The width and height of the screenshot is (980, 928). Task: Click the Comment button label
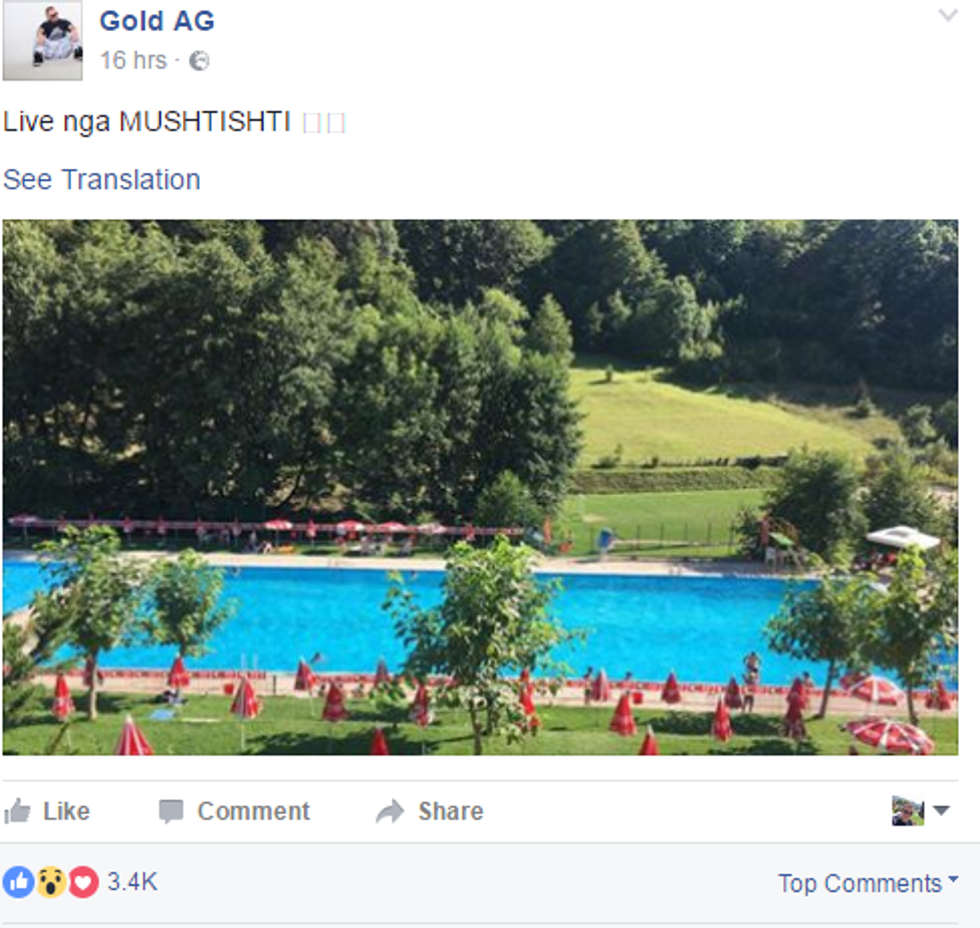click(x=253, y=811)
